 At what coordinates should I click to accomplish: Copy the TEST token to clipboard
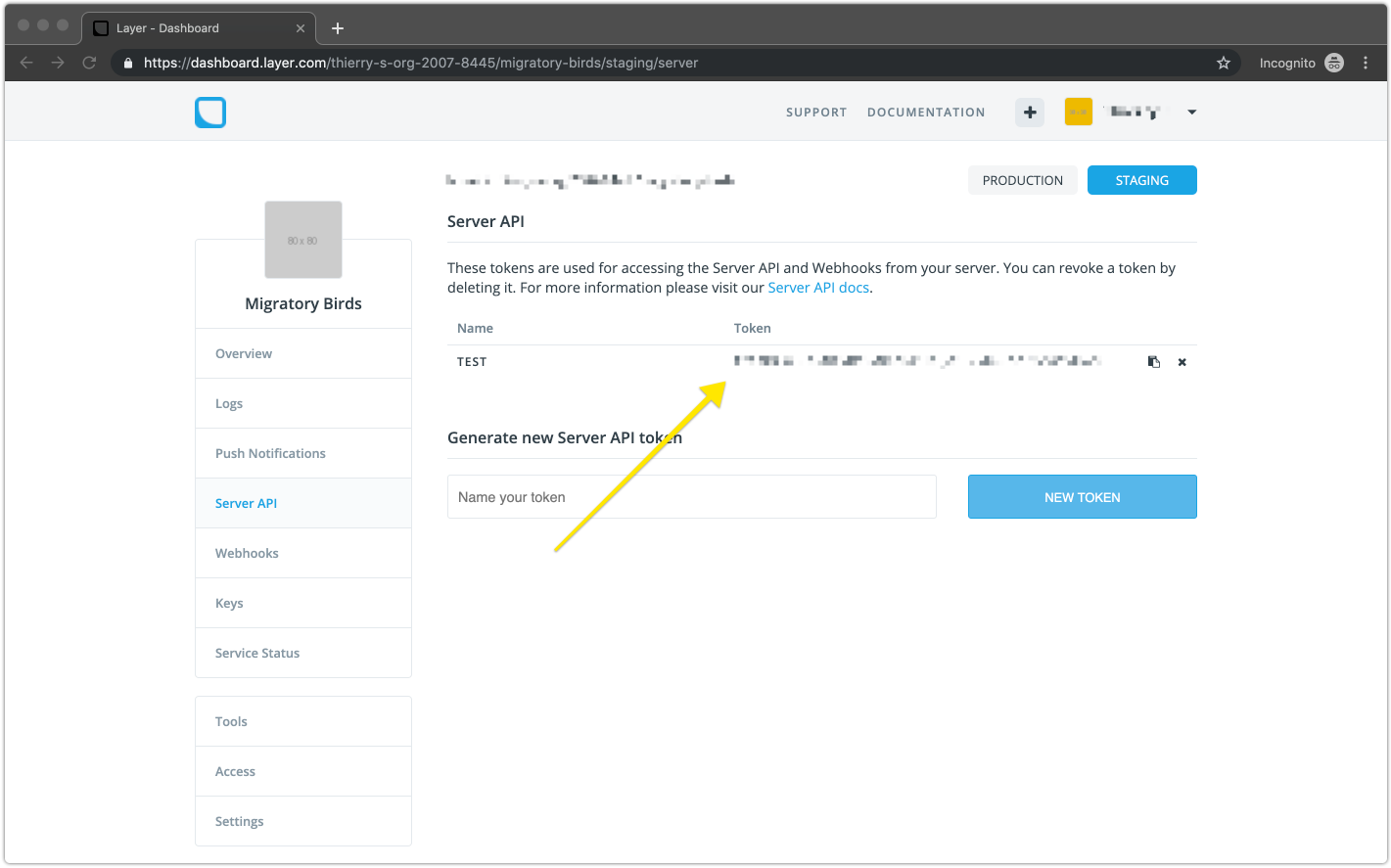coord(1154,362)
